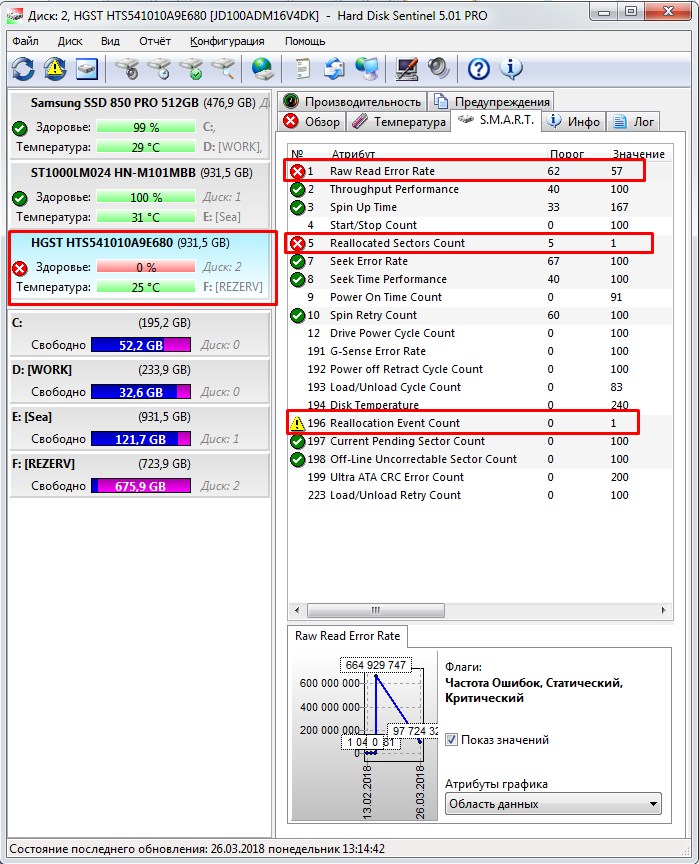Click the blue info bubble toolbar icon

click(511, 69)
